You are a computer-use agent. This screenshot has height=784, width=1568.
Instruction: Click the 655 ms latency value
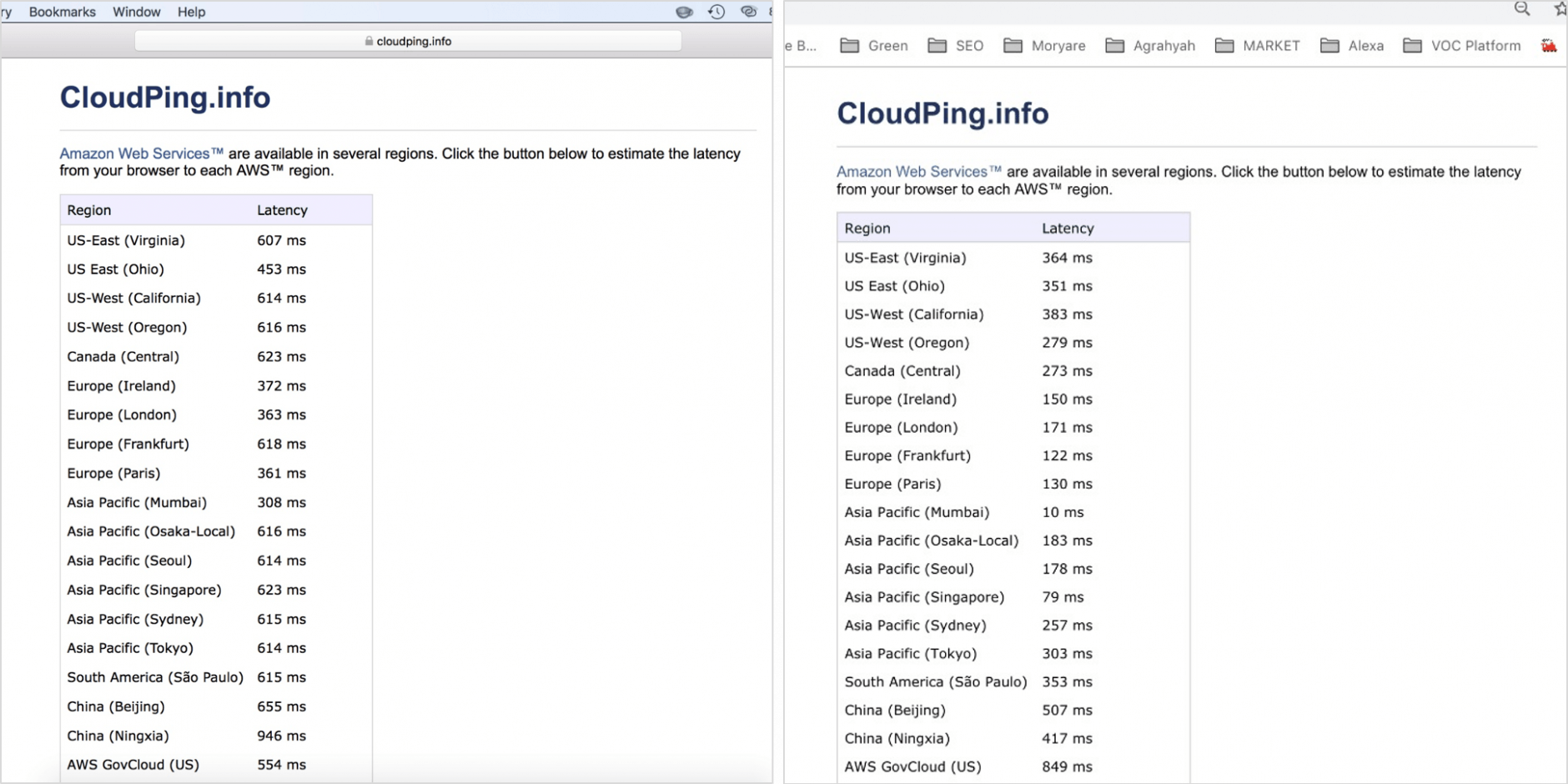(281, 707)
